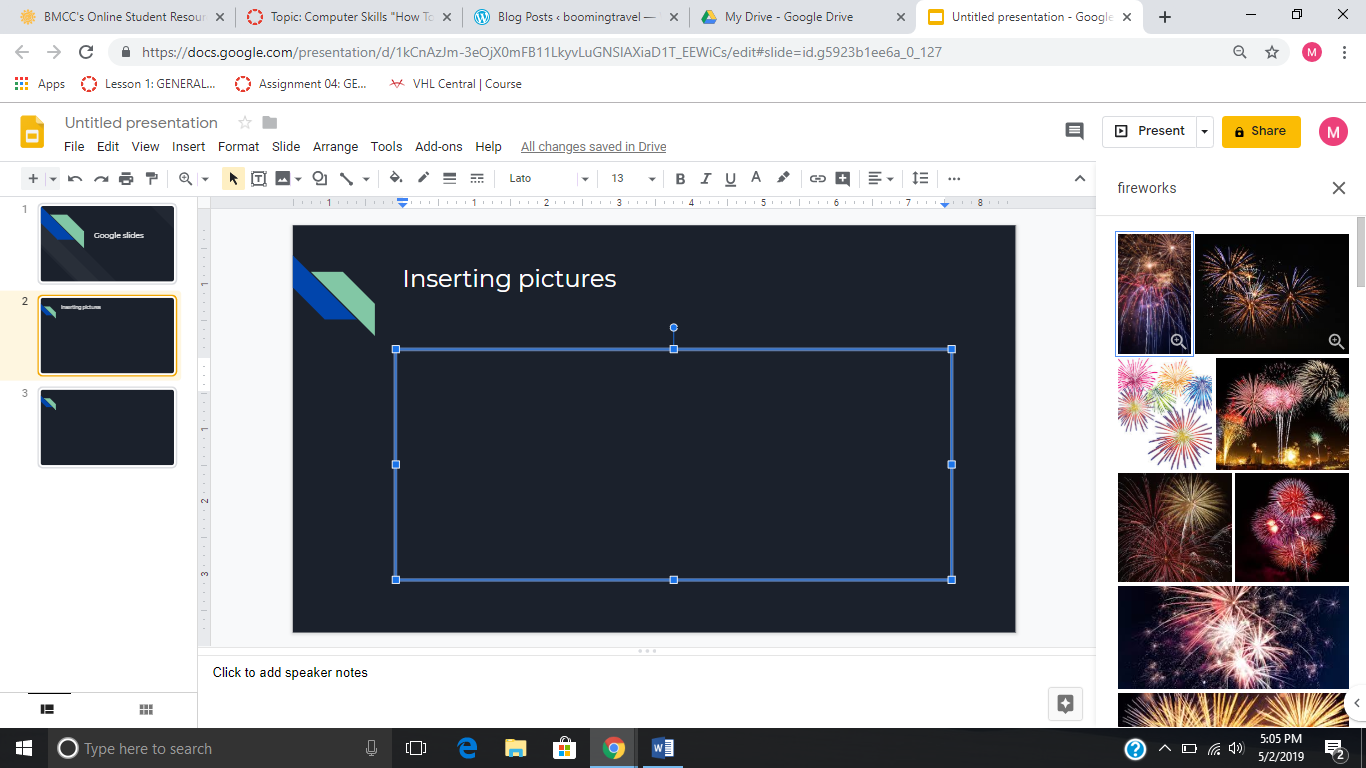Click the Fill color paint bucket
Screen dimensions: 1366x768
pos(396,179)
